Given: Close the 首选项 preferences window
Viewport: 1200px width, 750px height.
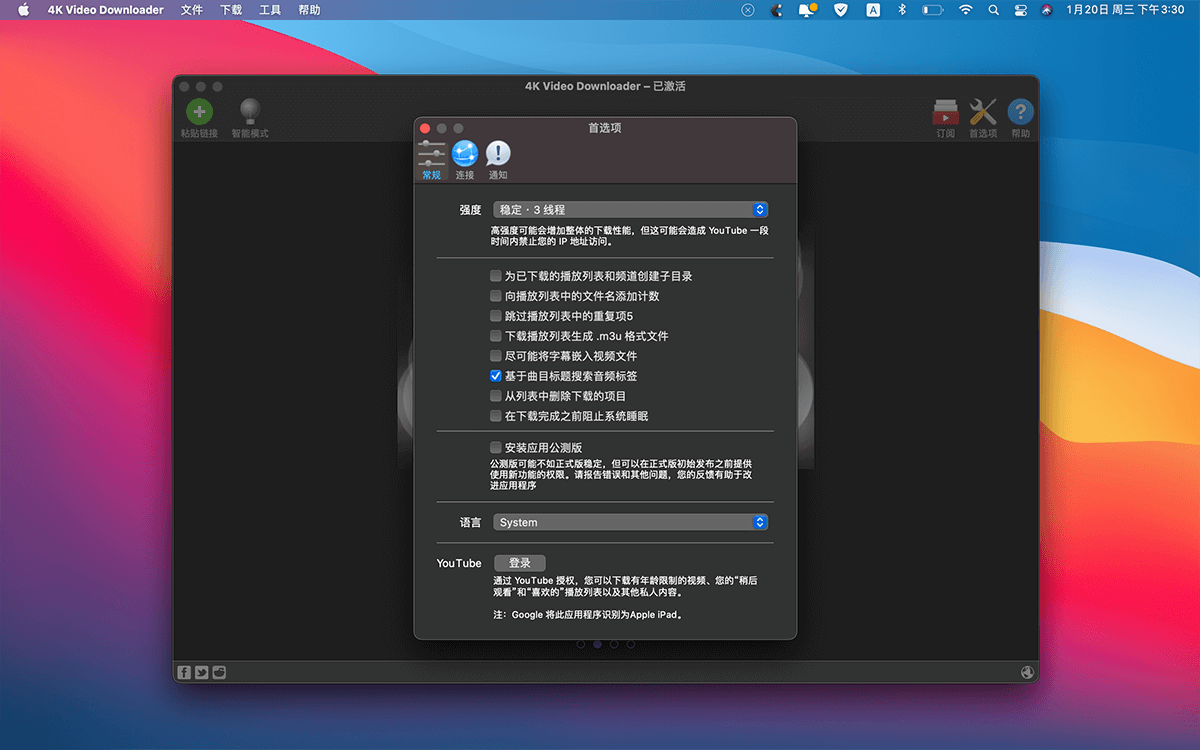Looking at the screenshot, I should pyautogui.click(x=425, y=128).
